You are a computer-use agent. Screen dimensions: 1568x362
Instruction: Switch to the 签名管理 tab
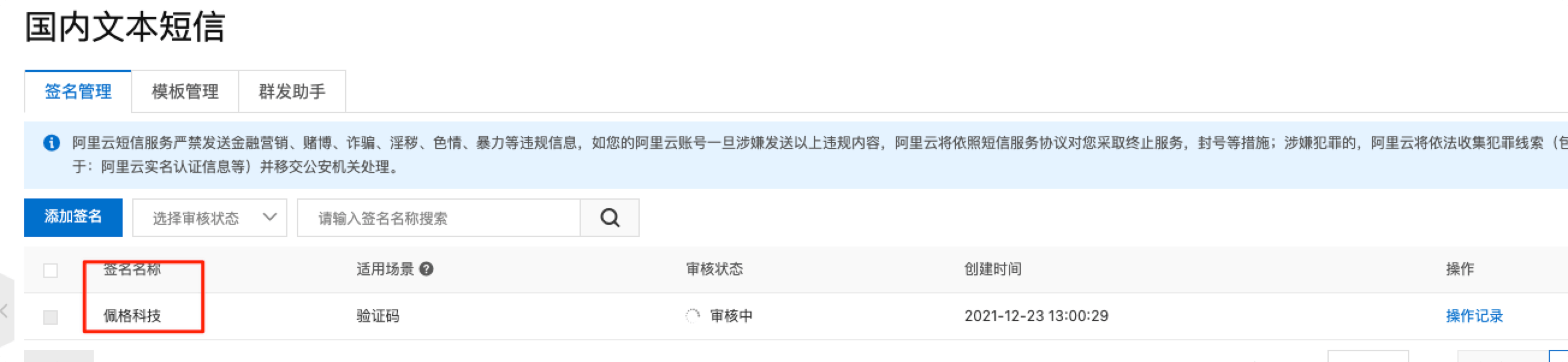click(78, 91)
